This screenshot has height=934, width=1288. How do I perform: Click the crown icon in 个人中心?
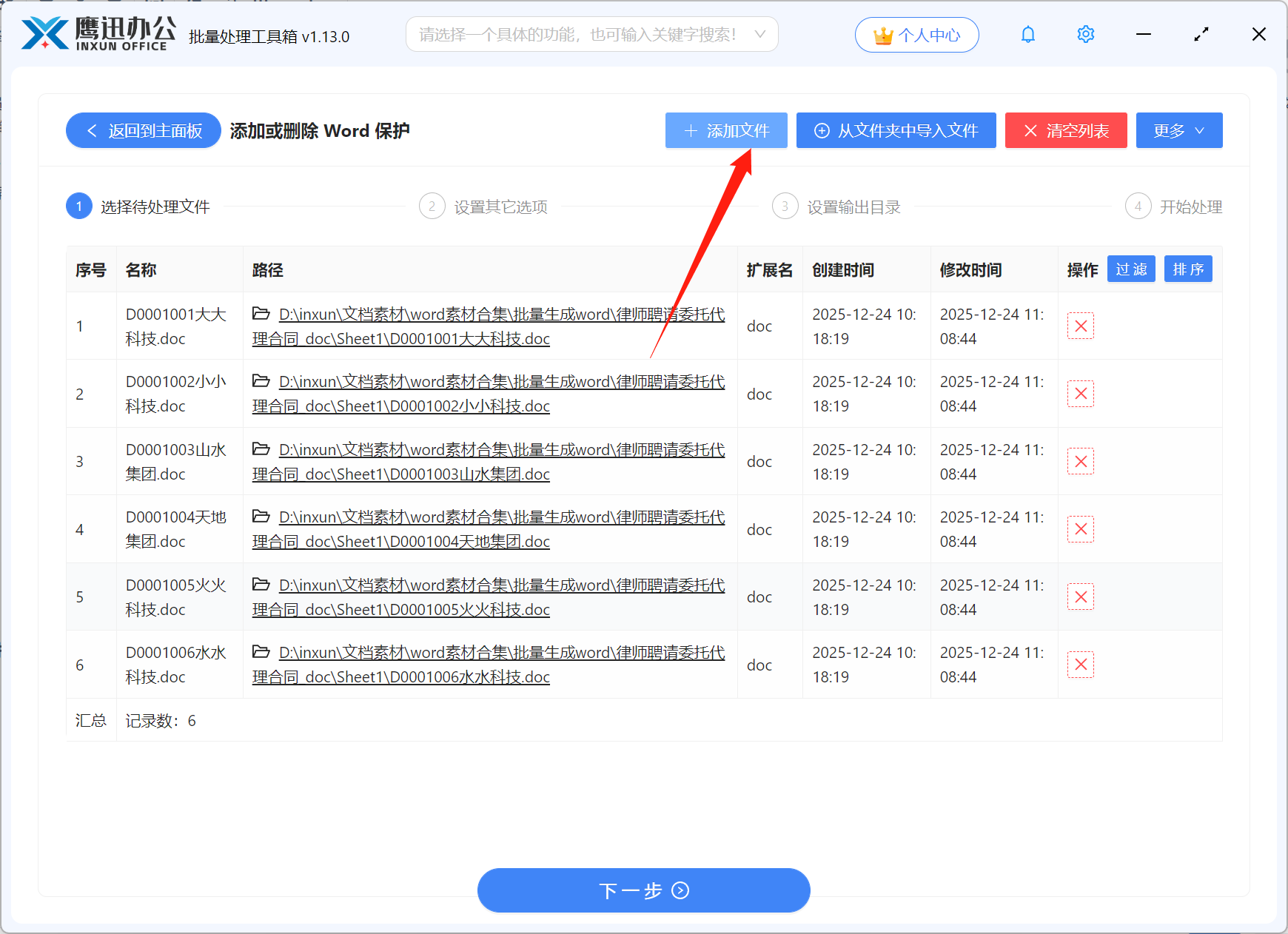pyautogui.click(x=883, y=36)
